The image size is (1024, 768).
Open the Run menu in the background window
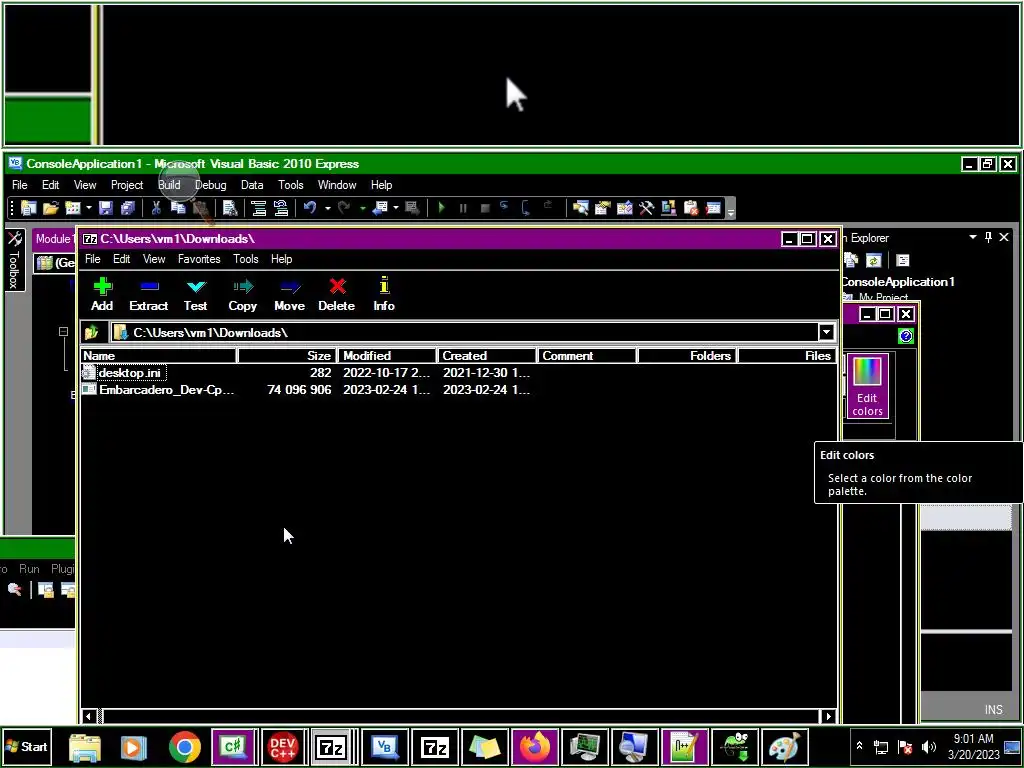click(29, 569)
